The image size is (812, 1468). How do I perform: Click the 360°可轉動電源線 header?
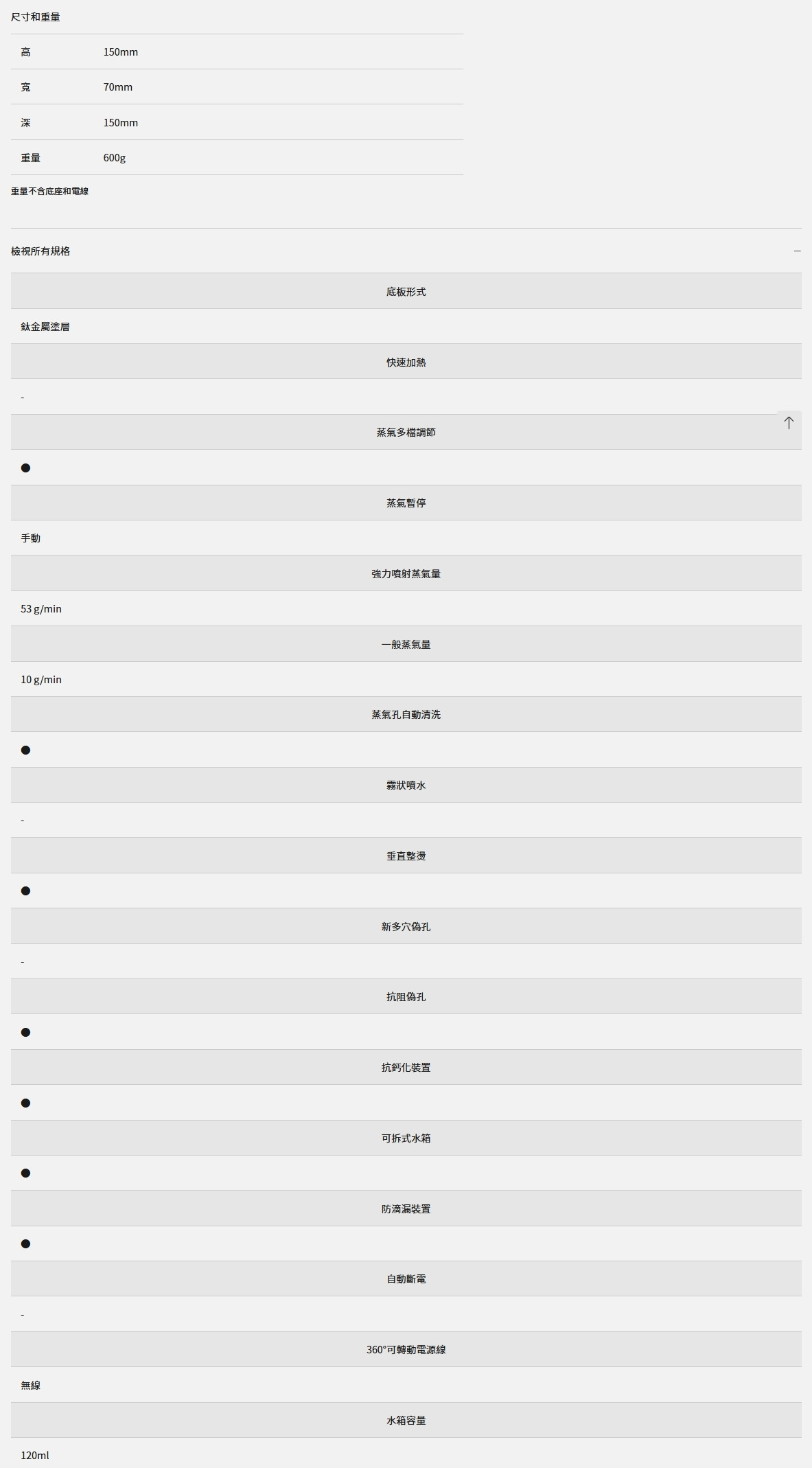tap(406, 1349)
